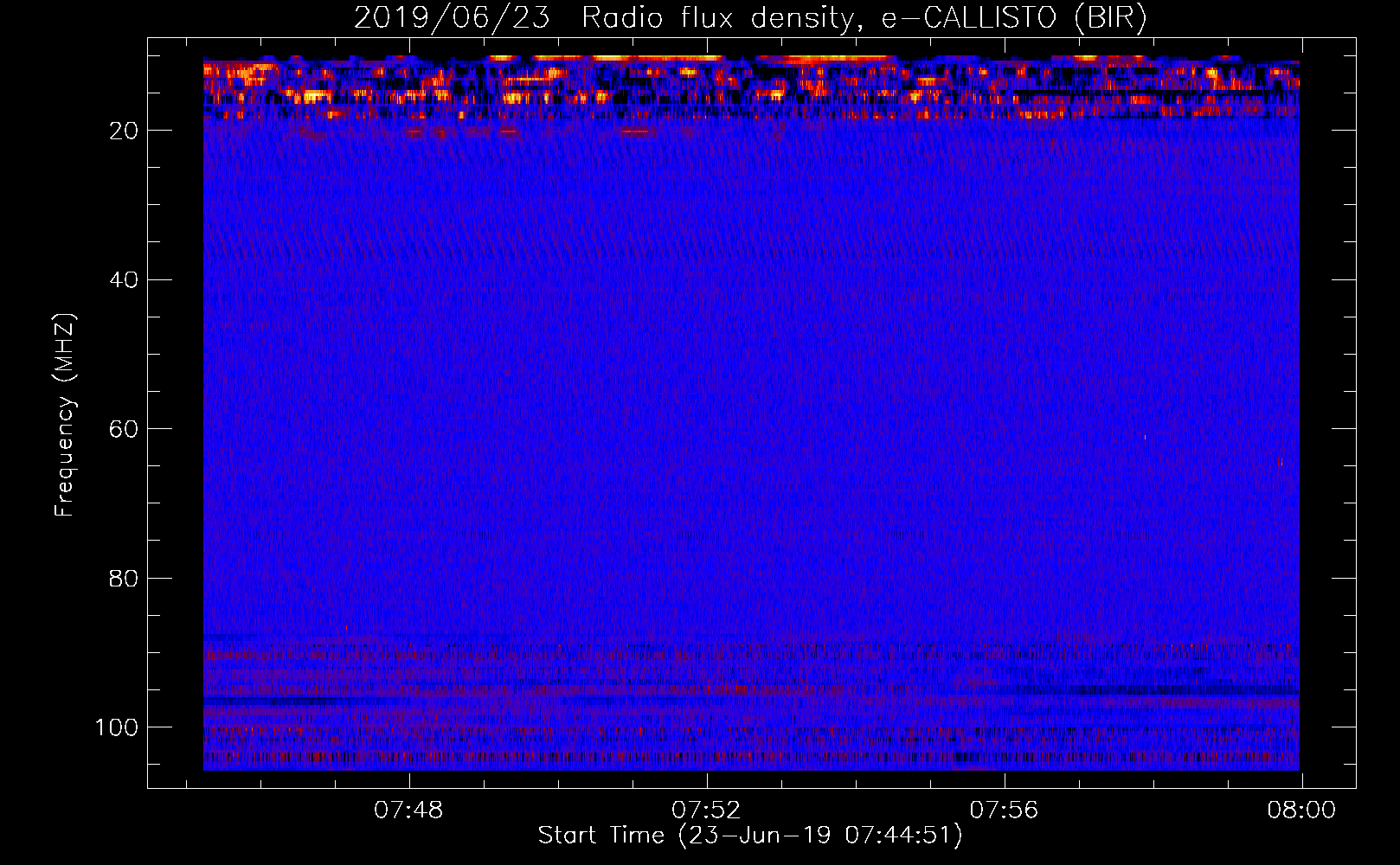The image size is (1400, 865).
Task: Select the 07:52 time axis label
Action: (706, 811)
